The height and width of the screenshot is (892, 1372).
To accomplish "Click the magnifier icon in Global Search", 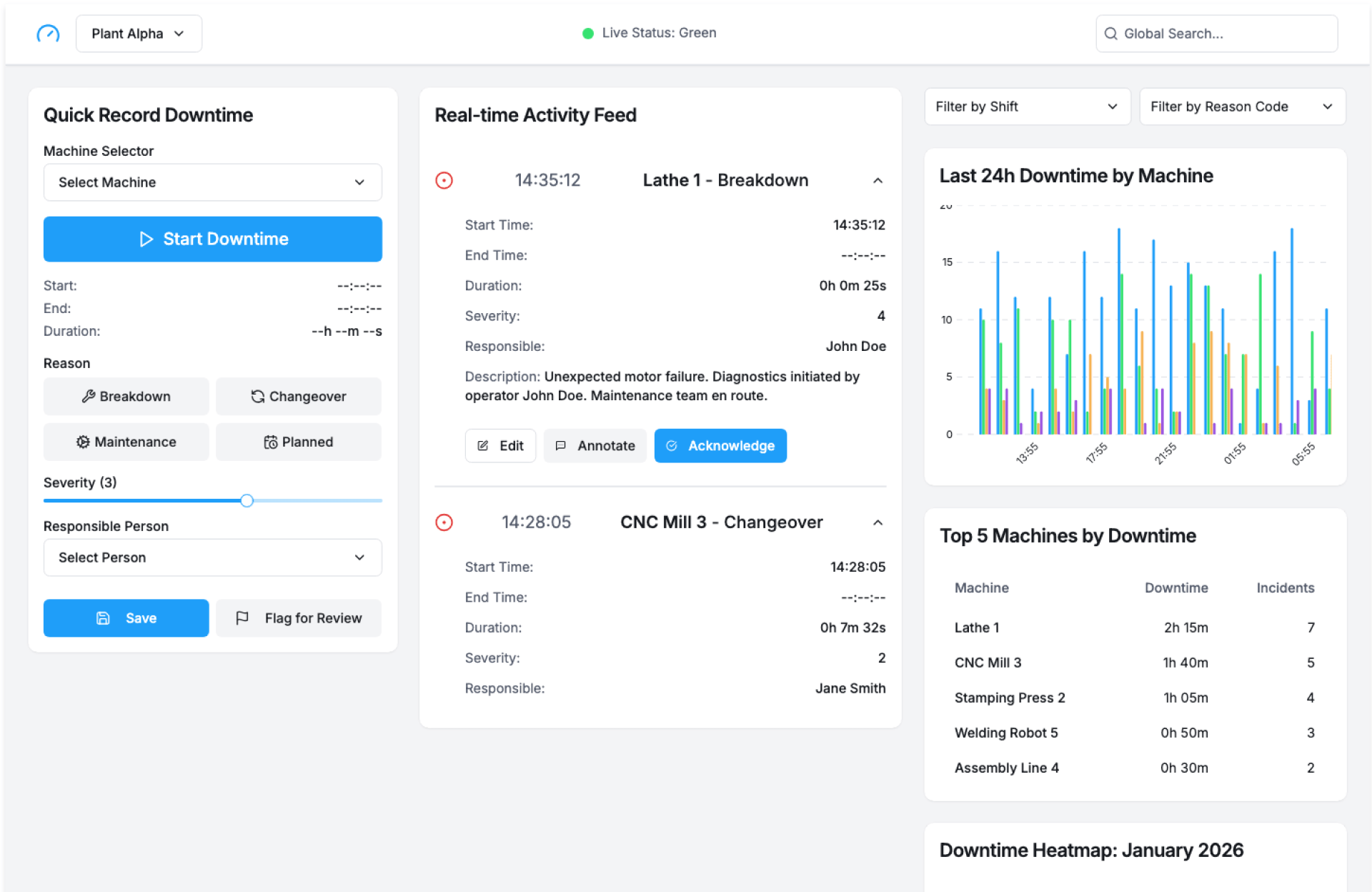I will pos(1110,34).
